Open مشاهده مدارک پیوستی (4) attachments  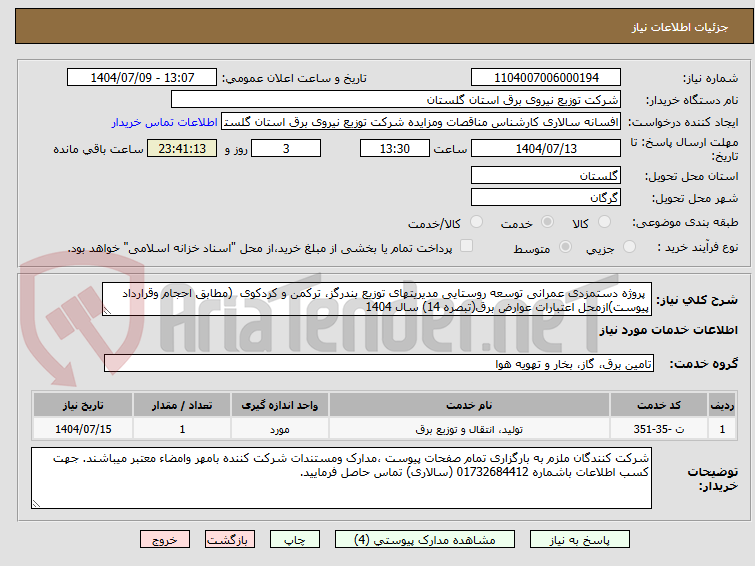[x=425, y=540]
